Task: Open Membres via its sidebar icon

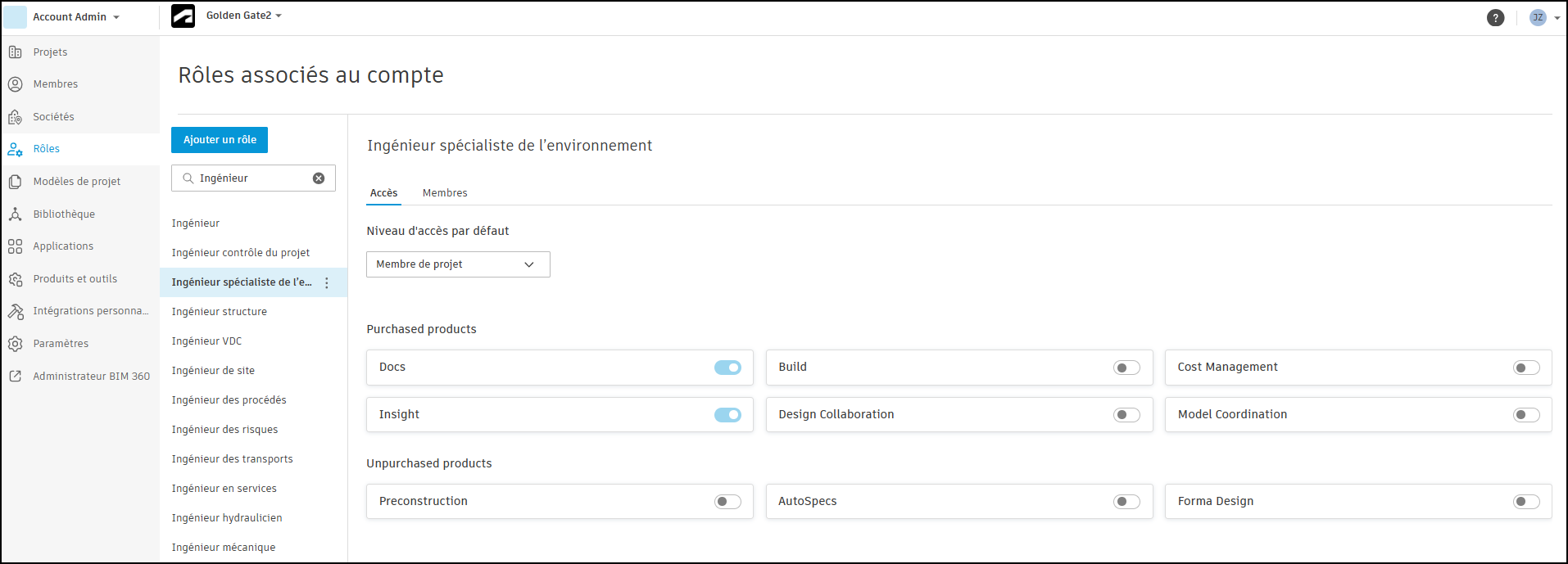Action: (x=16, y=84)
